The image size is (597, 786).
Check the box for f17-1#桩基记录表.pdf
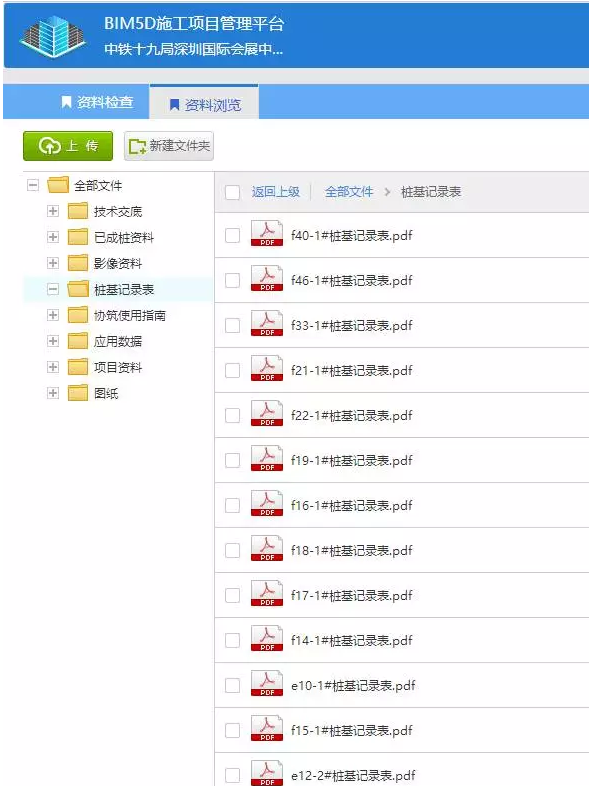click(x=232, y=596)
